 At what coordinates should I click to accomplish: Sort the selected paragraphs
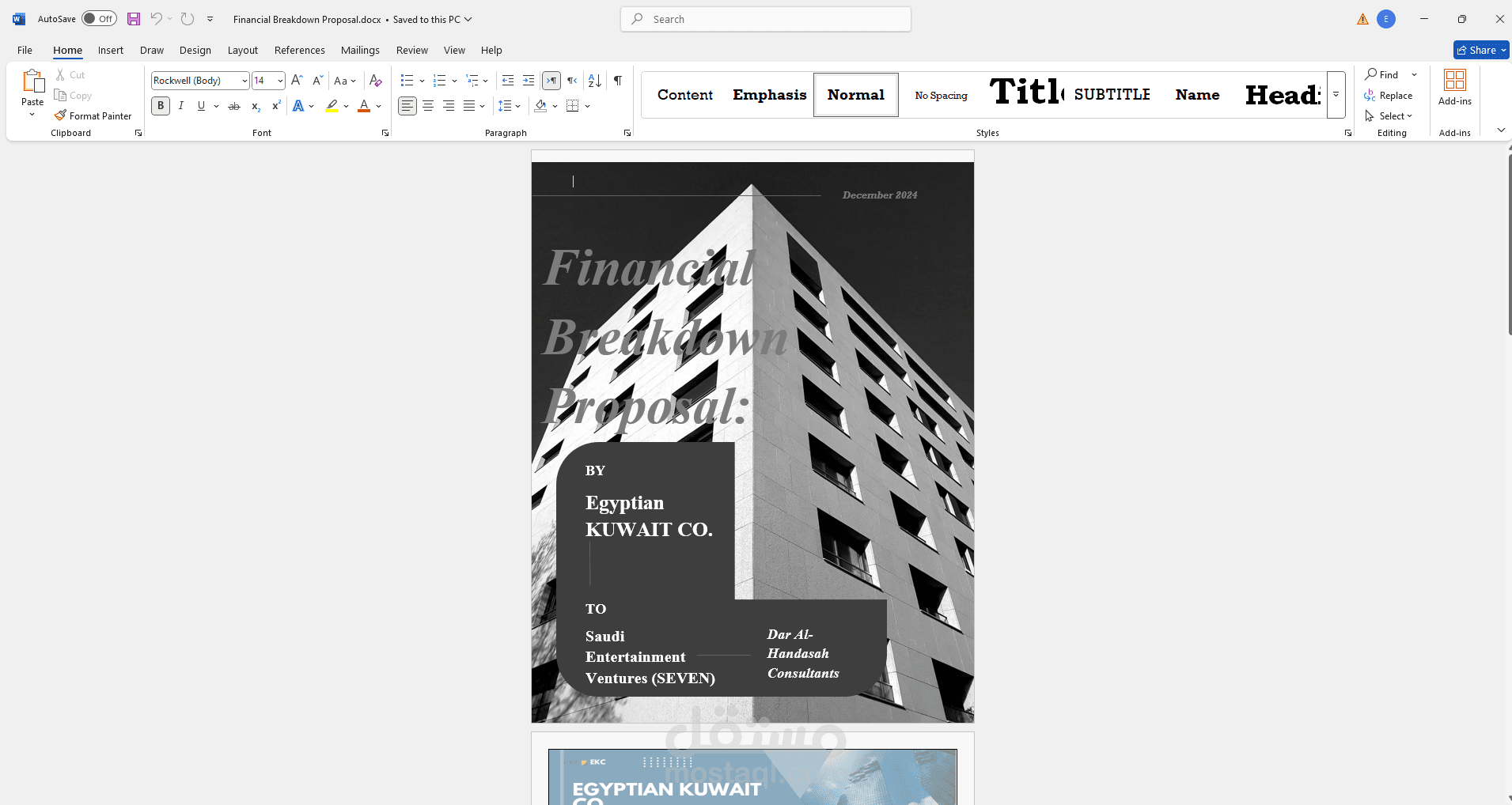(595, 80)
